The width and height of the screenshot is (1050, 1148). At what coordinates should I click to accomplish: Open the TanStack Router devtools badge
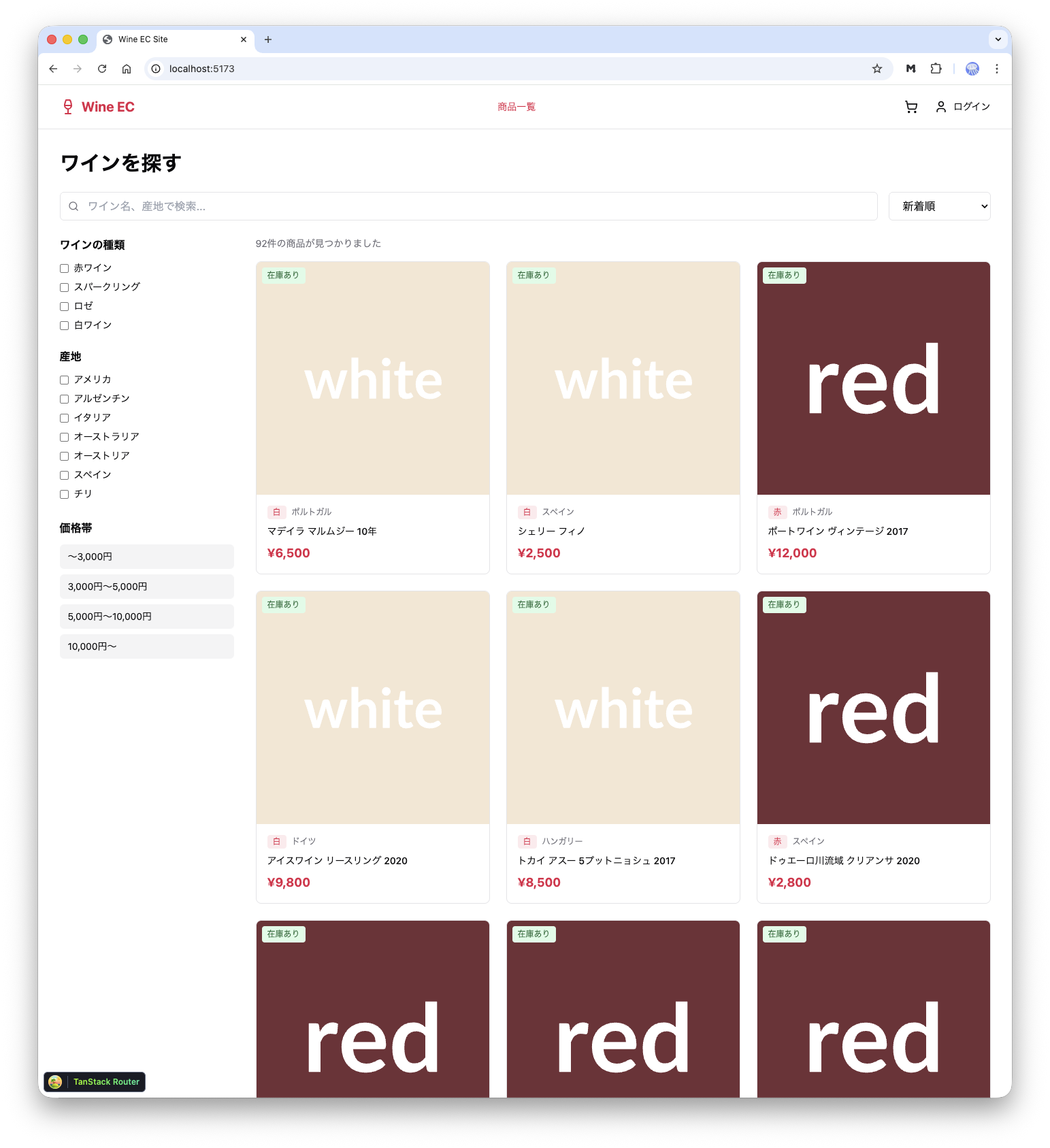(95, 1081)
